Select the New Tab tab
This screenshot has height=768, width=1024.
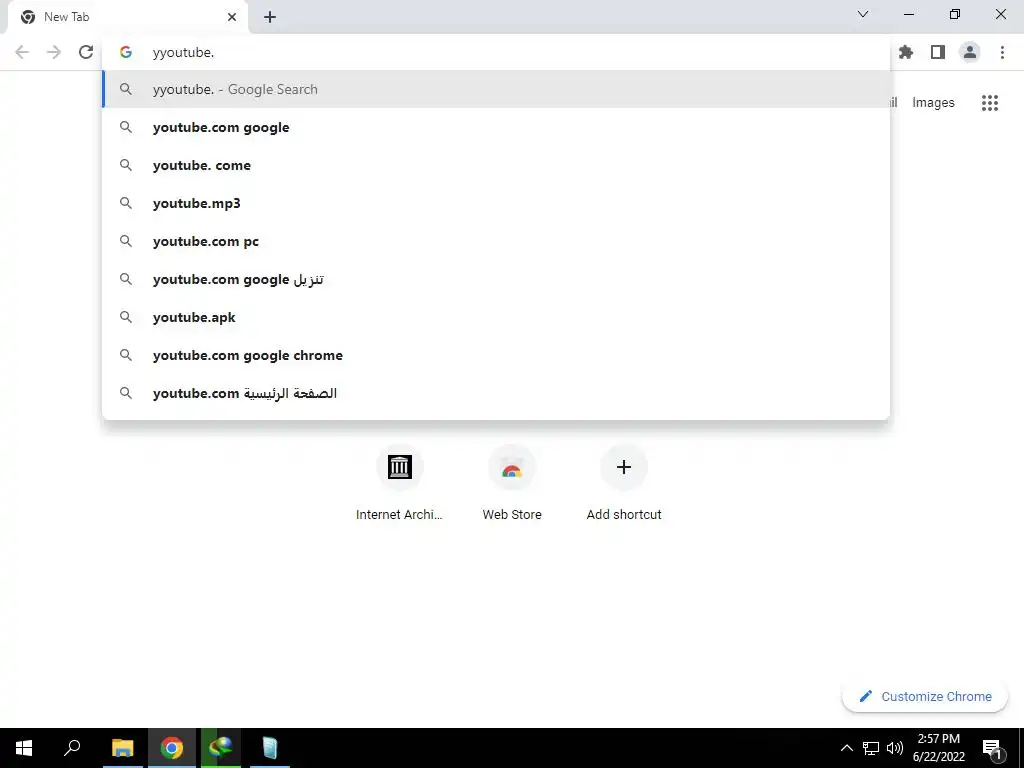(128, 17)
